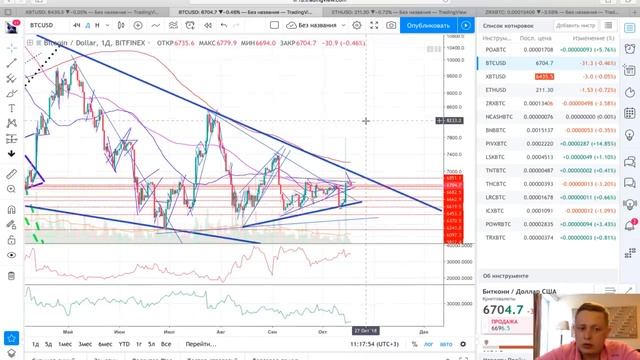Toggle lock all drawing tools
Image resolution: width=640 pixels, height=360 pixels.
click(x=11, y=240)
